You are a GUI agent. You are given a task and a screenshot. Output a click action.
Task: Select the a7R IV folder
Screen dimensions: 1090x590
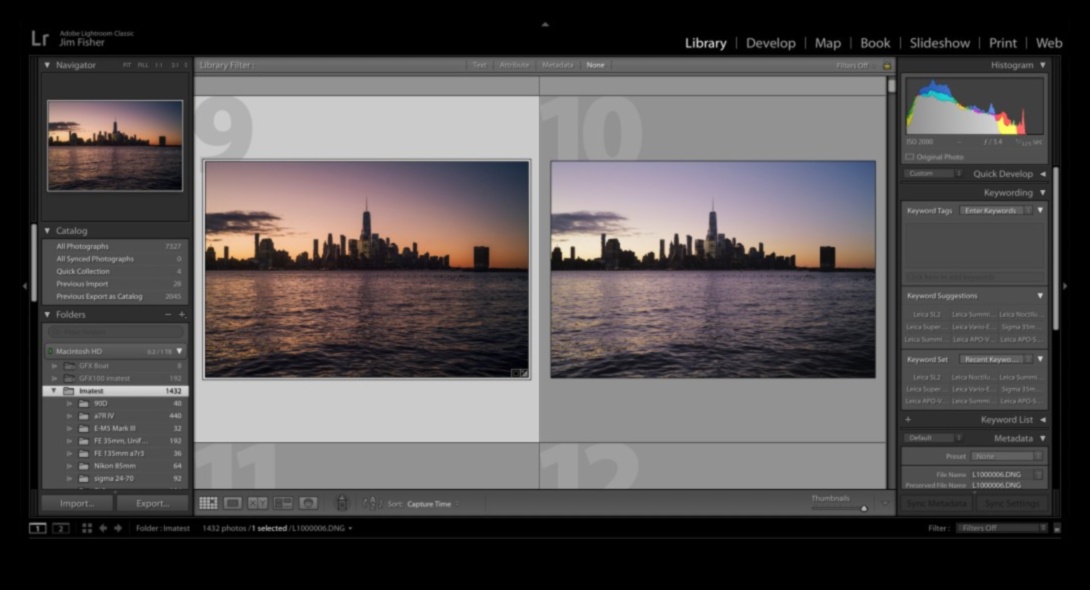coord(105,416)
